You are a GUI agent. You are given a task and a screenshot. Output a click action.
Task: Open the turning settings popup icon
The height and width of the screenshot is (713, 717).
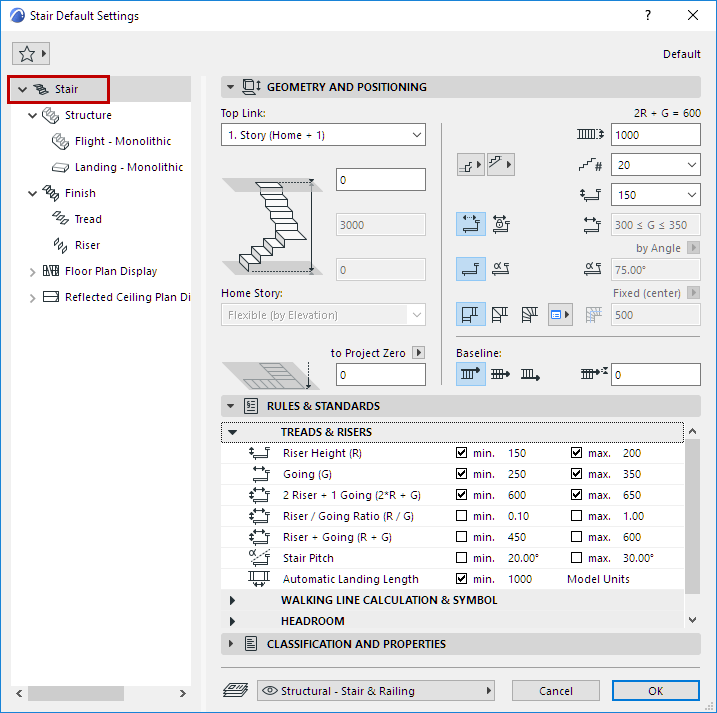click(560, 315)
